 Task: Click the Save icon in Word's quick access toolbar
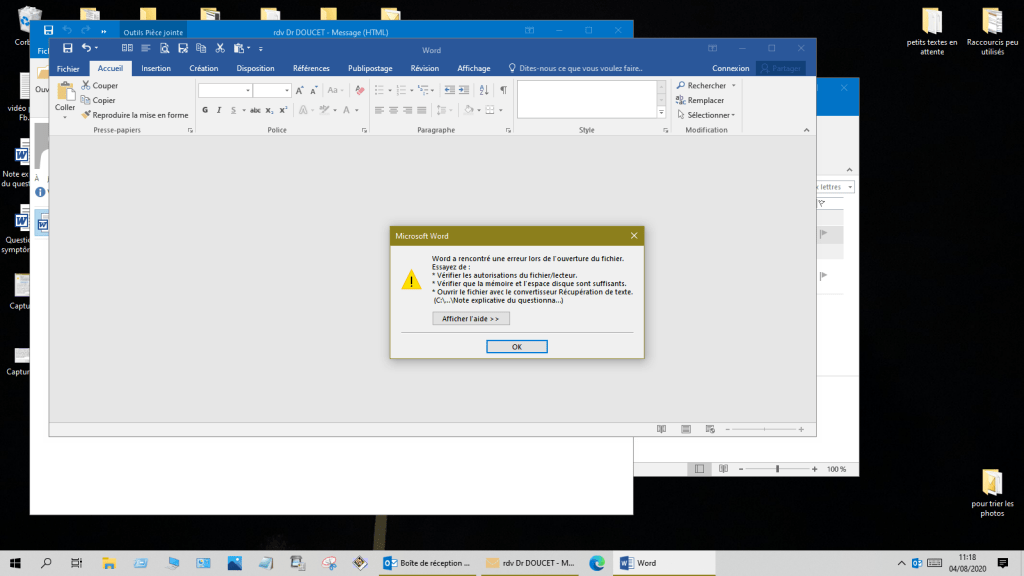[x=67, y=48]
